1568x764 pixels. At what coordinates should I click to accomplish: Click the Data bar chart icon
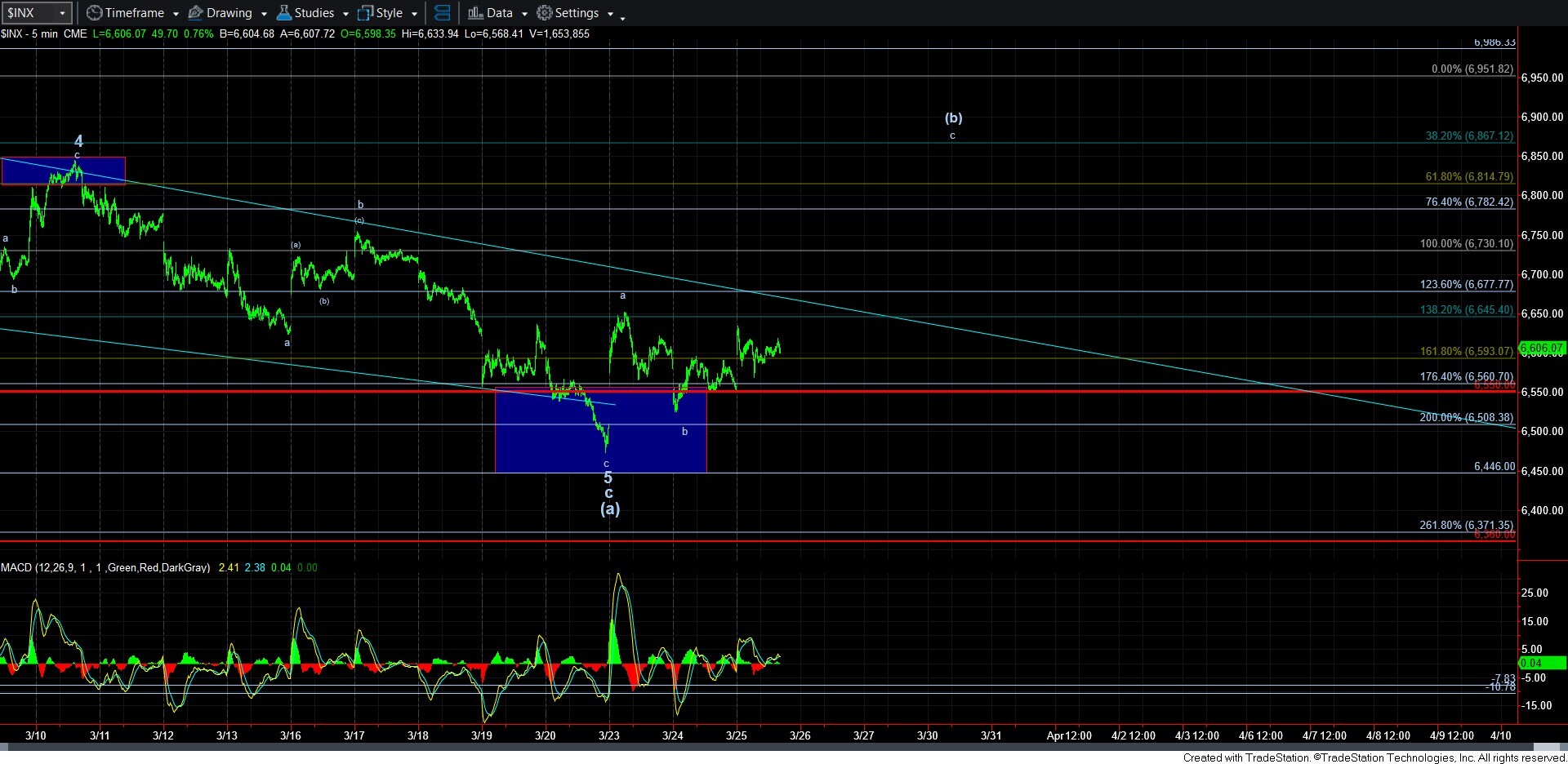pos(475,13)
